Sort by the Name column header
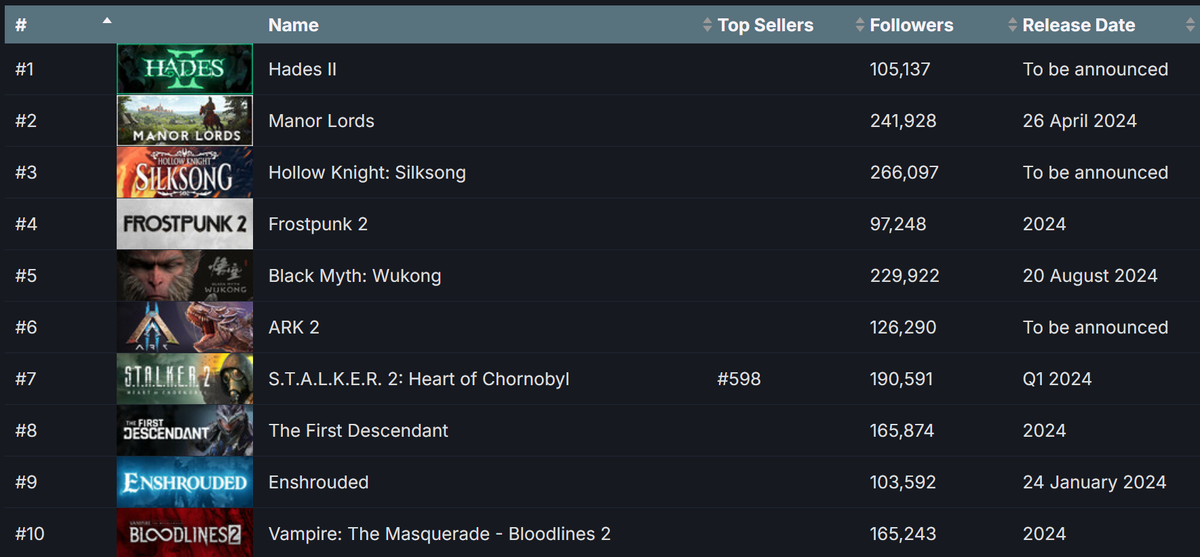 click(293, 25)
